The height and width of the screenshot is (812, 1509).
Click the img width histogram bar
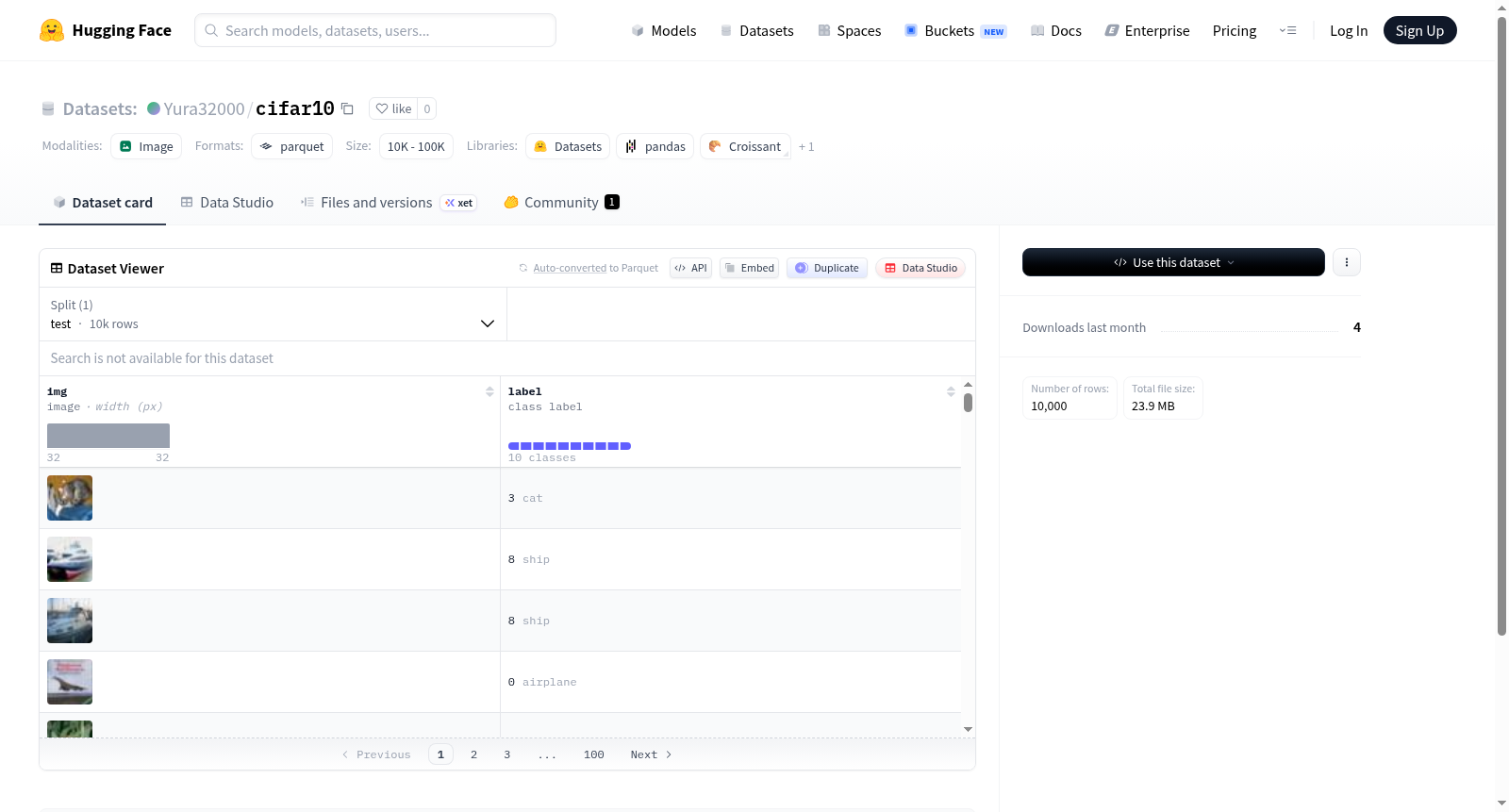(108, 436)
